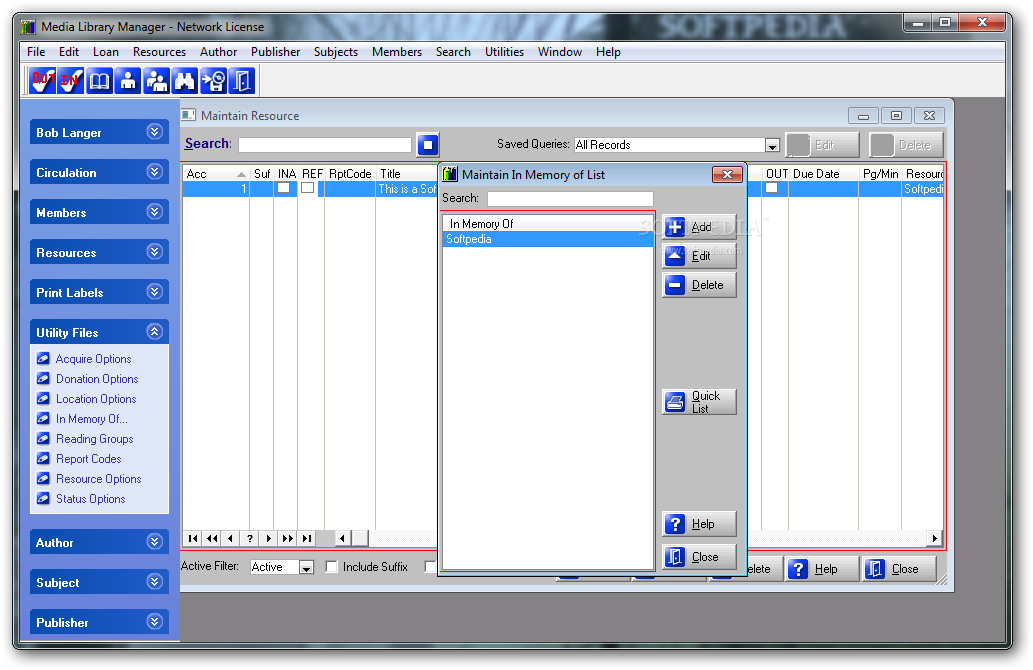Open the Window menu
The height and width of the screenshot is (670, 1033).
coord(560,51)
